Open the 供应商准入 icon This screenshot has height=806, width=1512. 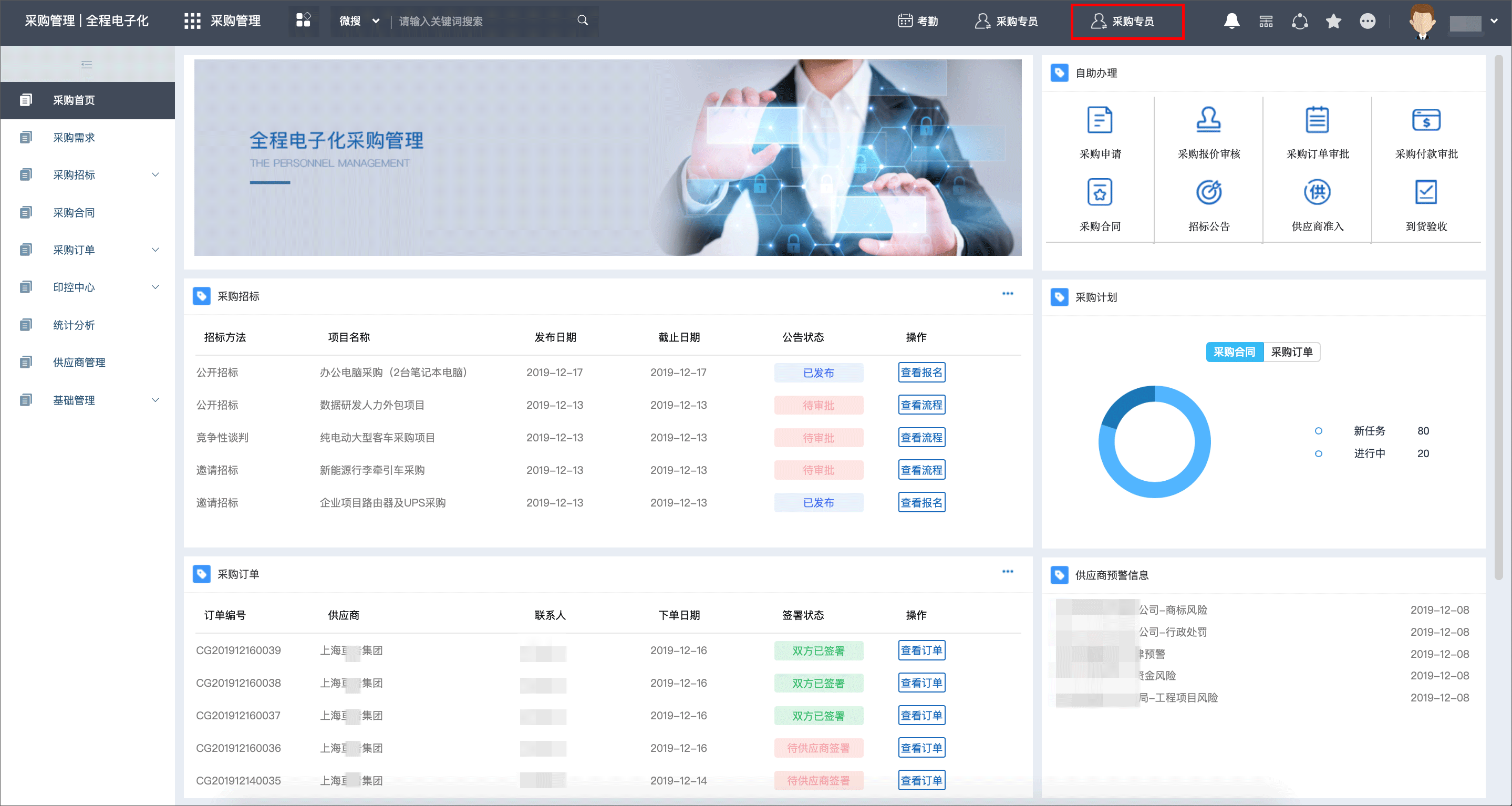pos(1317,192)
